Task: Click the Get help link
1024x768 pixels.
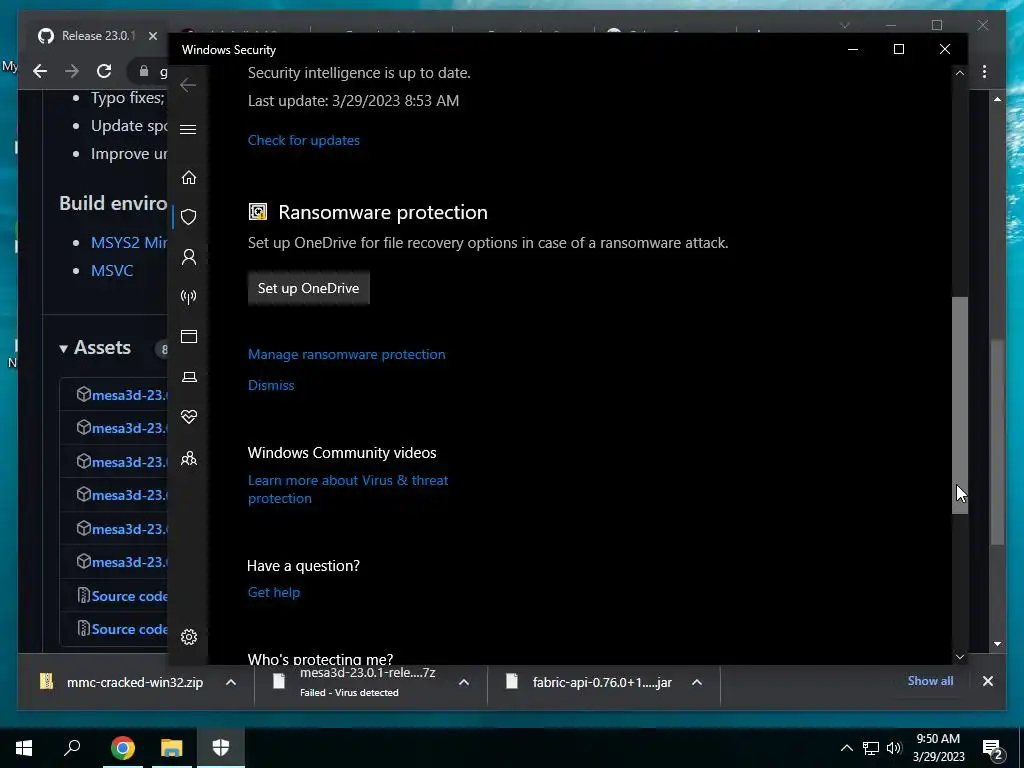Action: [274, 592]
